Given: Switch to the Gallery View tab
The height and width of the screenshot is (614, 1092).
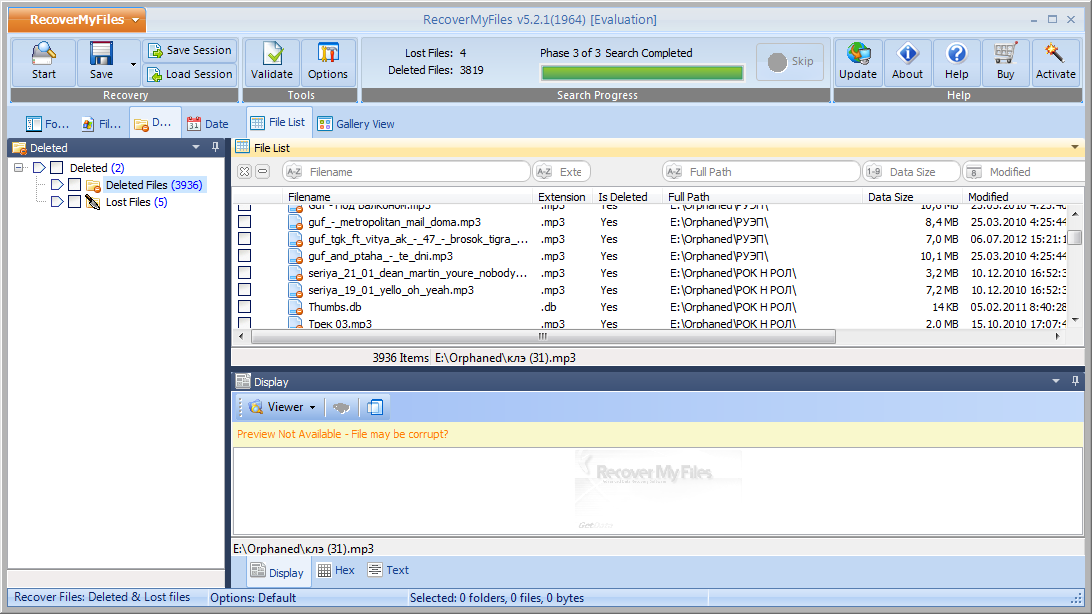Looking at the screenshot, I should pos(356,124).
